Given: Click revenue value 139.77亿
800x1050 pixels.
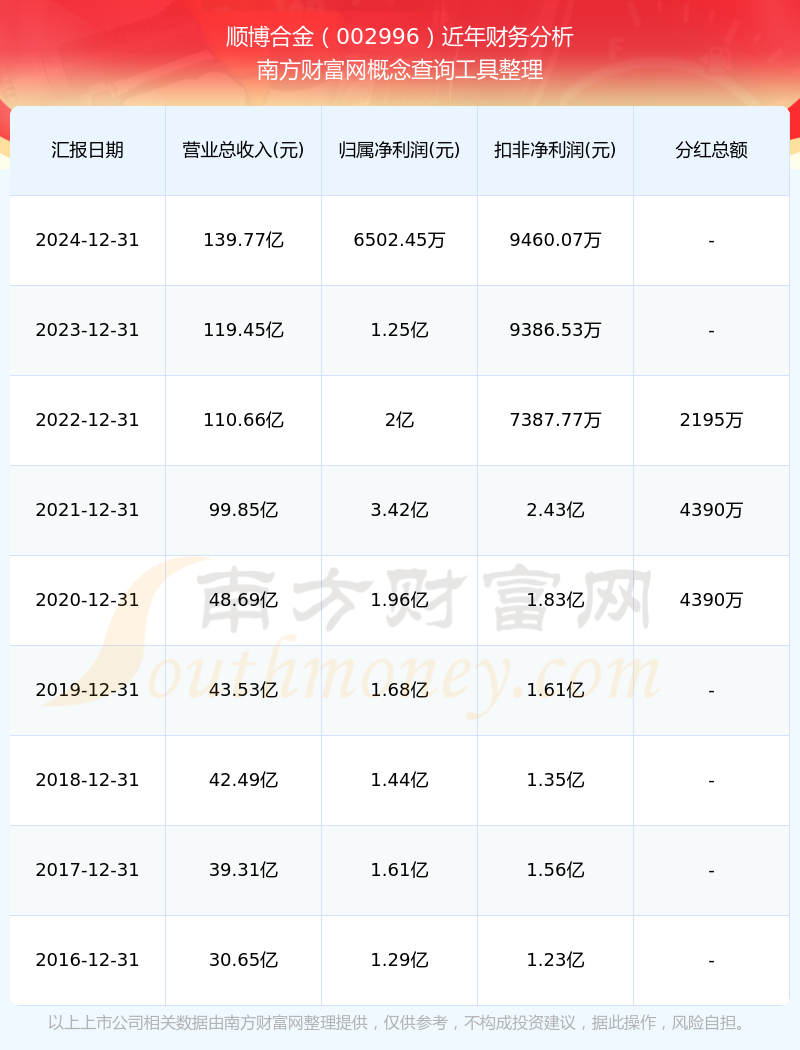Looking at the screenshot, I should coord(244,240).
